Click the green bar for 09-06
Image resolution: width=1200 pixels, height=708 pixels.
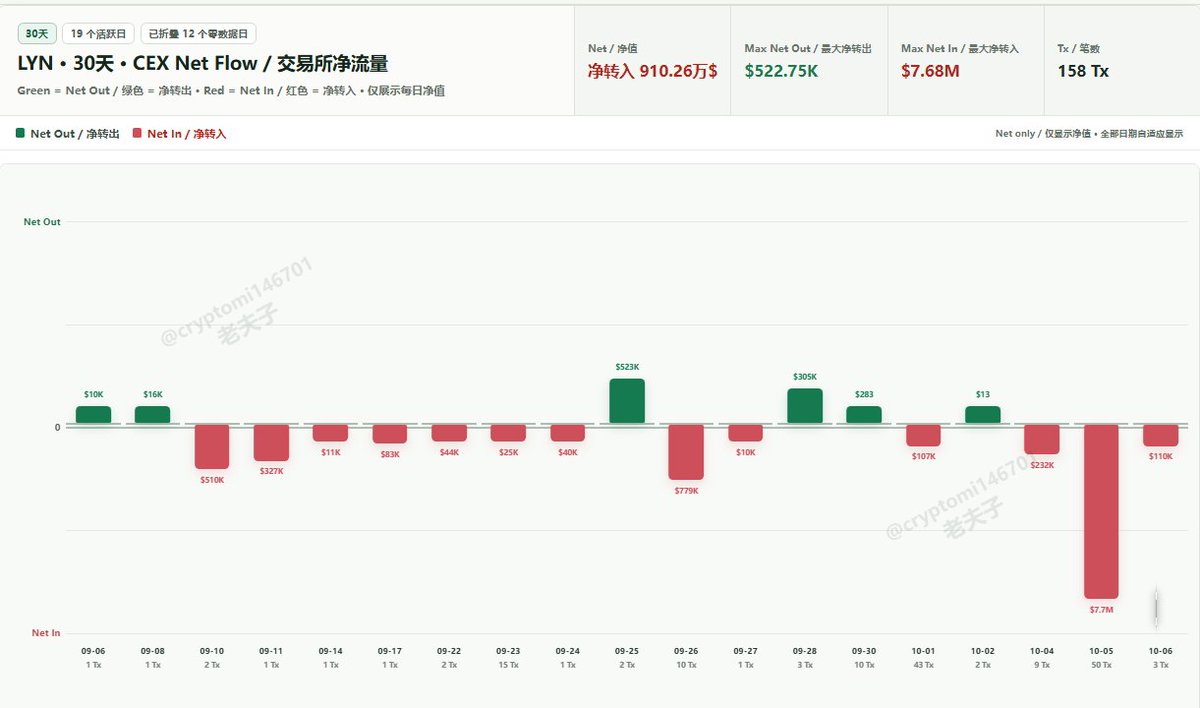point(94,414)
